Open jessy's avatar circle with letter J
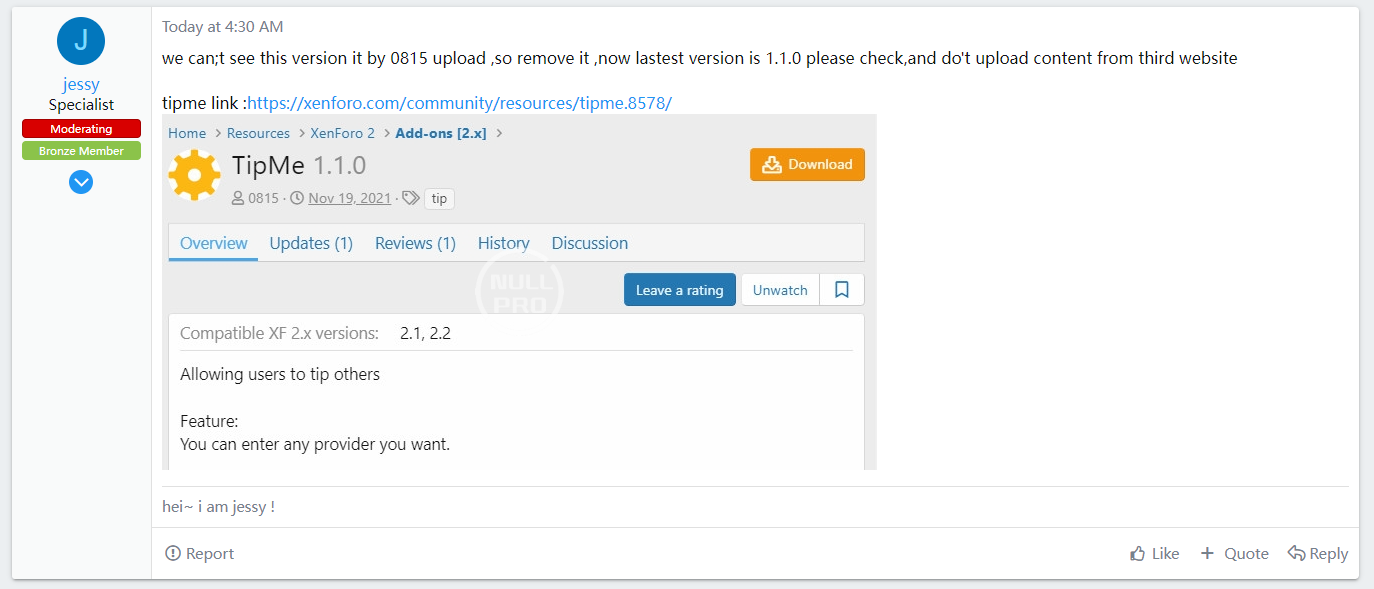1374x589 pixels. pyautogui.click(x=81, y=41)
